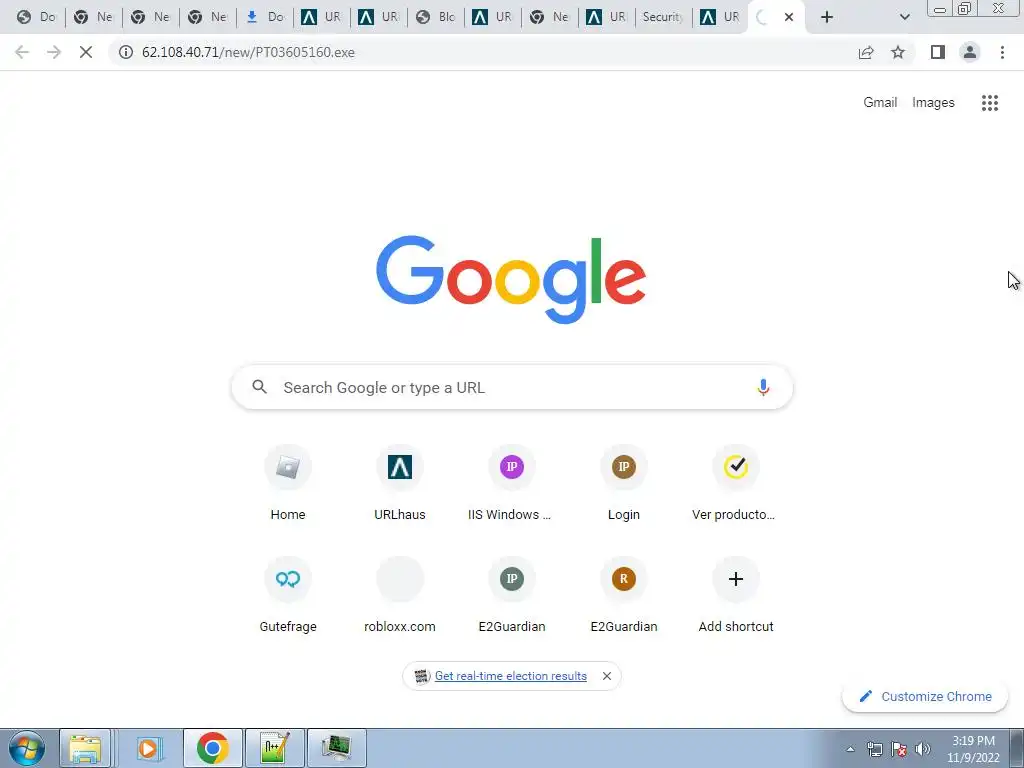Switch to the Security tab
The height and width of the screenshot is (768, 1024).
pyautogui.click(x=663, y=17)
